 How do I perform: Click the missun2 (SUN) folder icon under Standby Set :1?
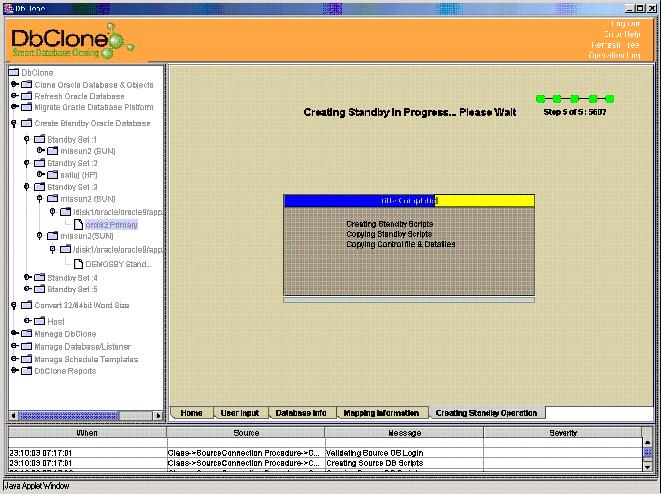click(52, 150)
